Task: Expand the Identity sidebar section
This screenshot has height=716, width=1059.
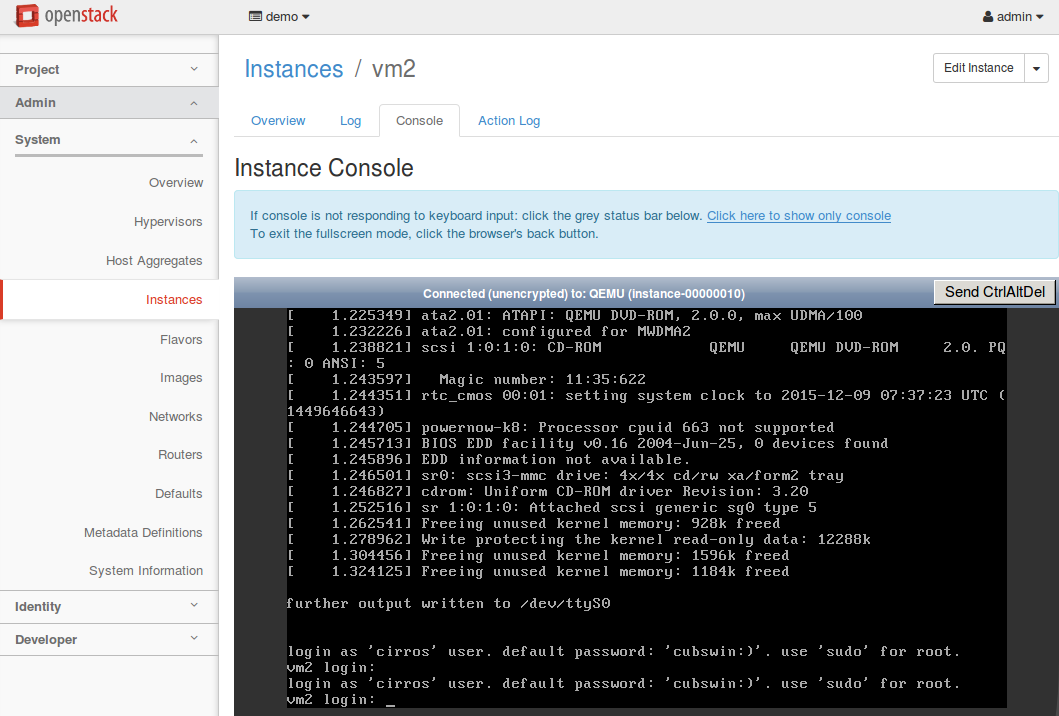Action: (x=108, y=607)
